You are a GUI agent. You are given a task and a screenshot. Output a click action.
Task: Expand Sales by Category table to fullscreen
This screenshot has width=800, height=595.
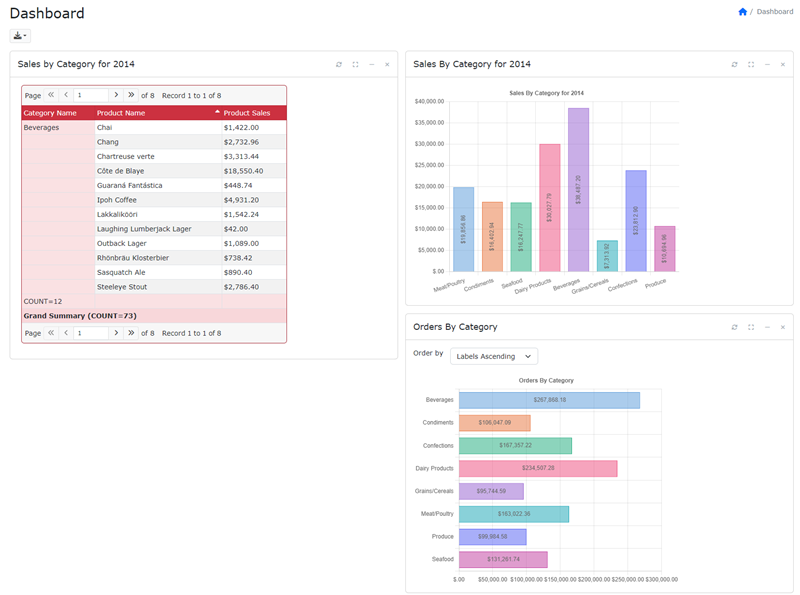click(355, 64)
